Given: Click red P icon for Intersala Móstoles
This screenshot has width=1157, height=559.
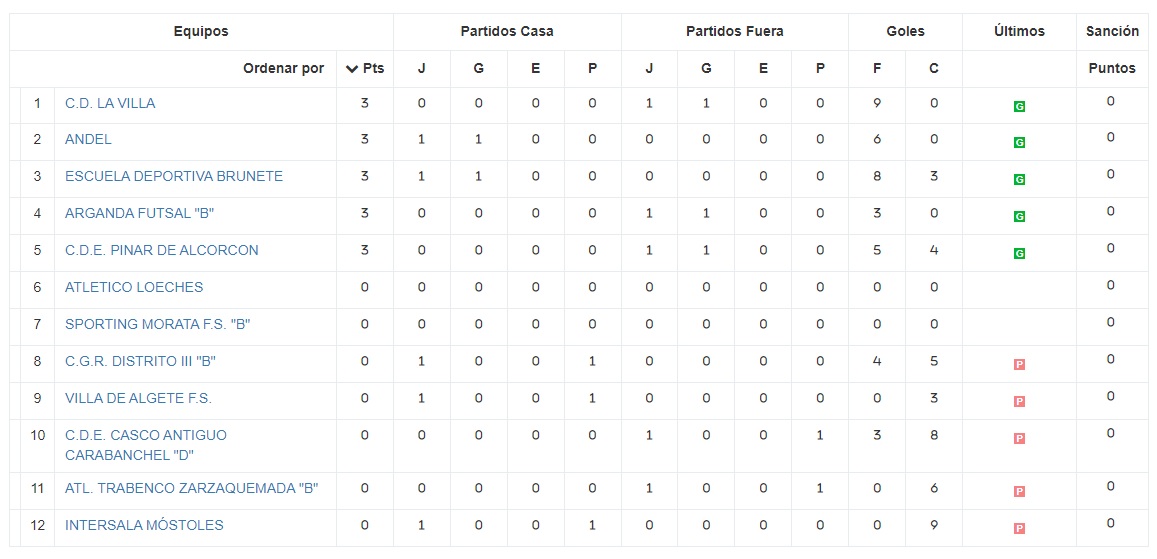Looking at the screenshot, I should tap(1019, 528).
